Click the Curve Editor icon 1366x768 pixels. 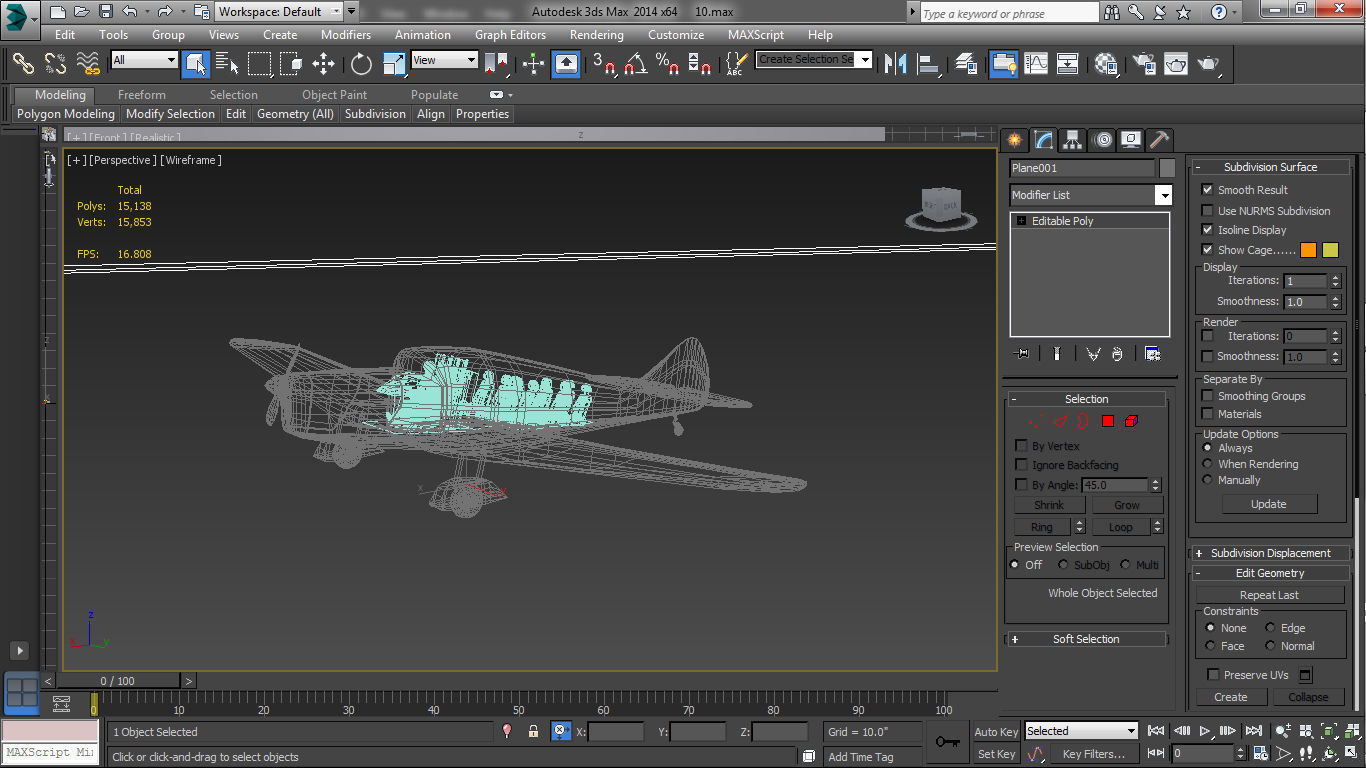[x=1035, y=64]
